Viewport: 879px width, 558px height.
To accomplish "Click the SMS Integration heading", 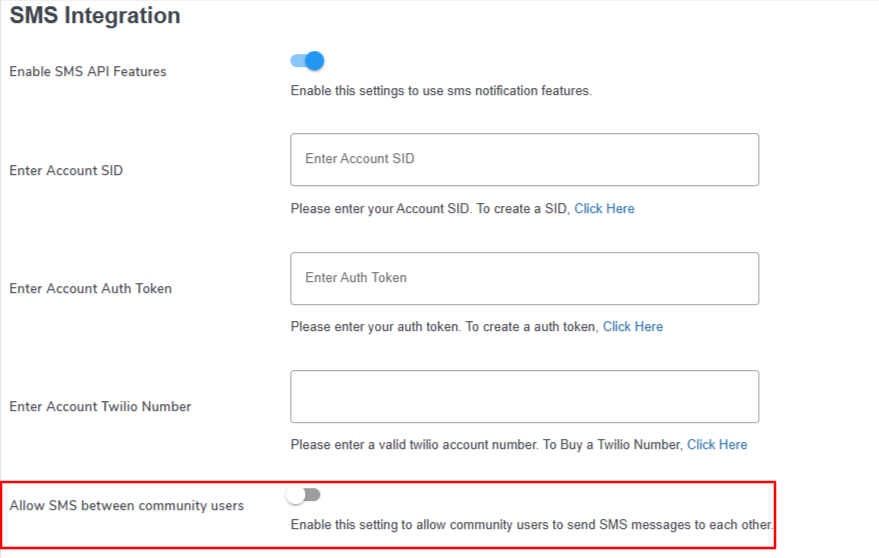I will pos(95,16).
